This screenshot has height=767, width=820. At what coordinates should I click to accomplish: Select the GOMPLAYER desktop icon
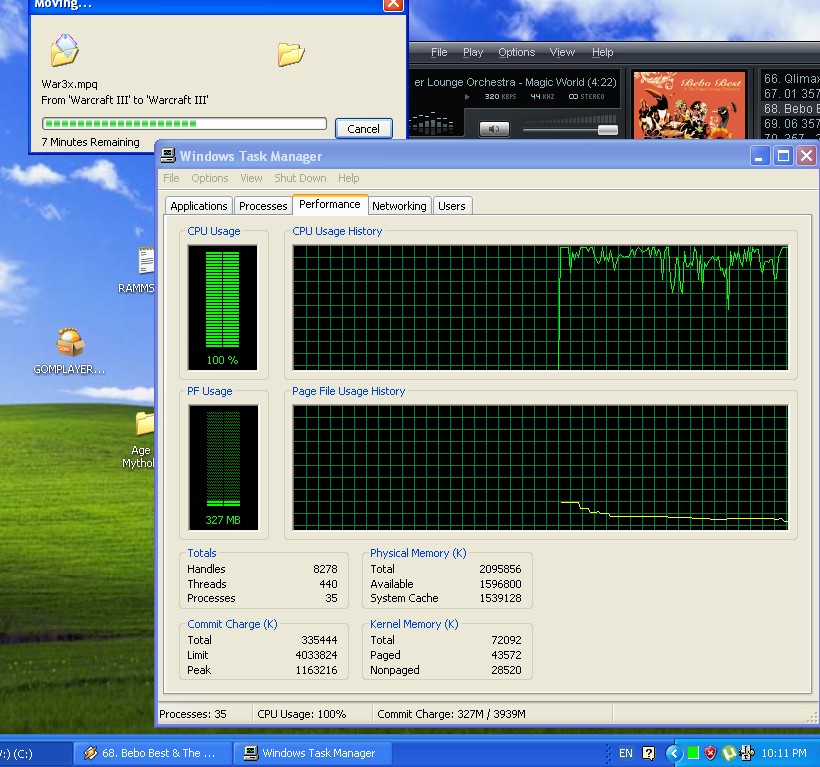pos(70,342)
